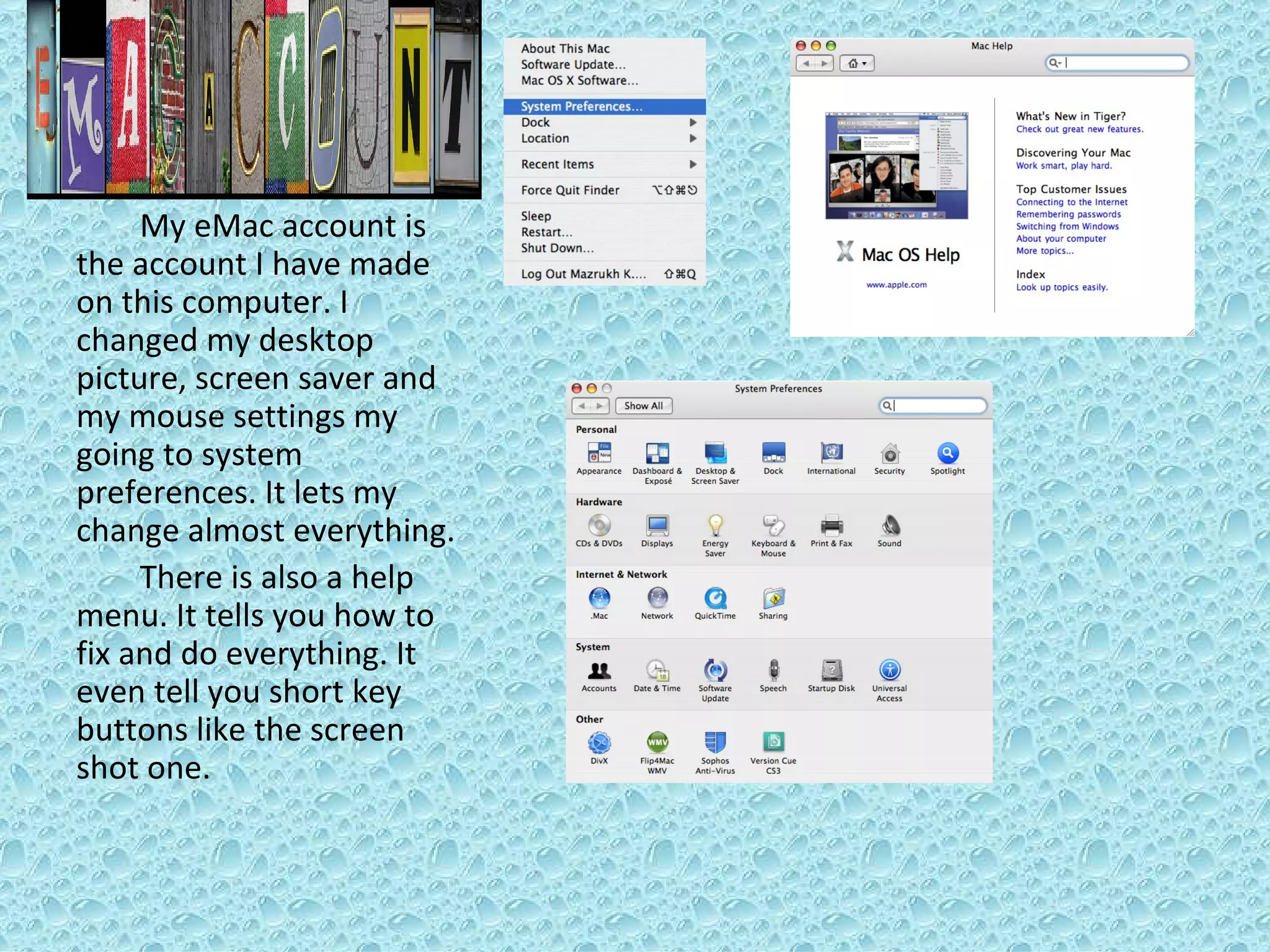Open the Appearance preference pane

[x=598, y=459]
